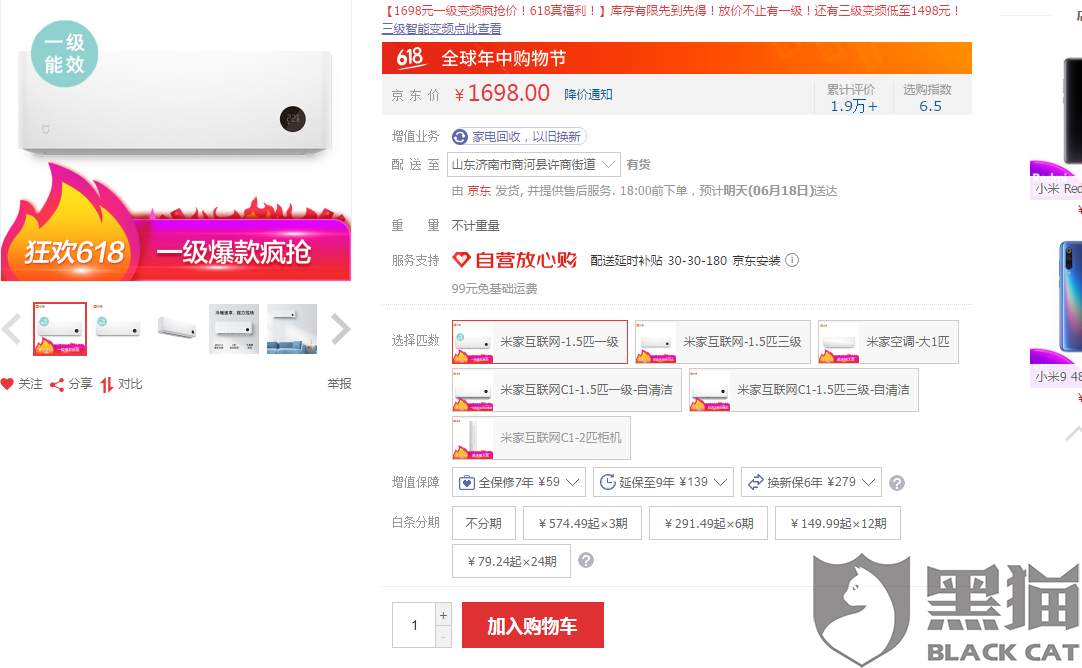Select 不分期 under 白条分期
This screenshot has width=1082, height=668.
click(484, 522)
